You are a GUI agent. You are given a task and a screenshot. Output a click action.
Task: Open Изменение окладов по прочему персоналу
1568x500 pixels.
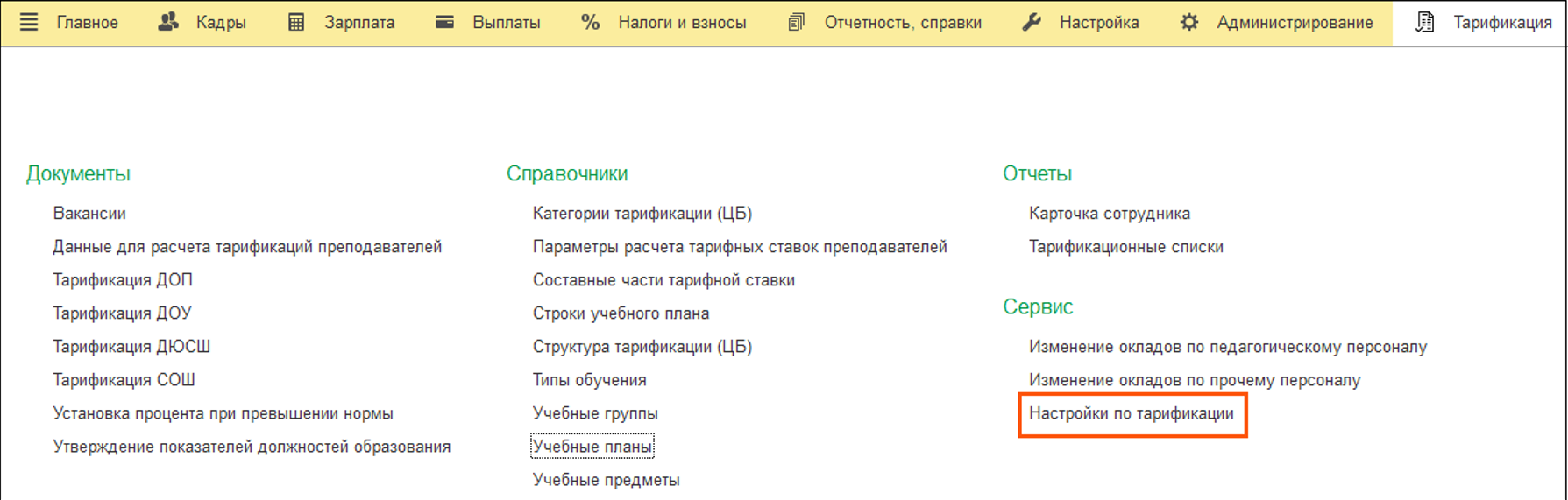click(x=1194, y=380)
